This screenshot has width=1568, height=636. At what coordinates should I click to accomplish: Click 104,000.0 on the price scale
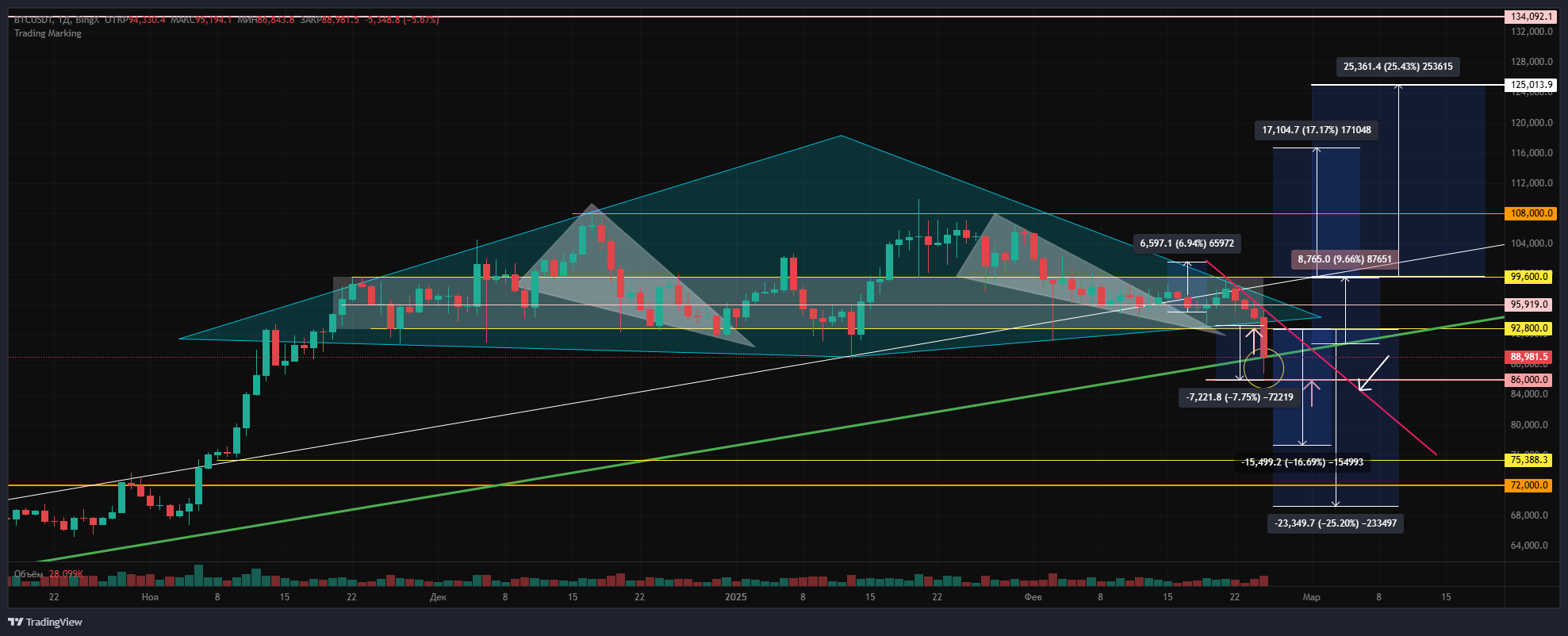1531,243
